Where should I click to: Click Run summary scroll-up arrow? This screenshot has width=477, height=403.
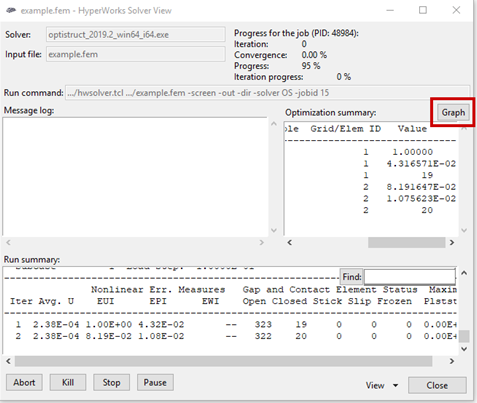coord(464,273)
